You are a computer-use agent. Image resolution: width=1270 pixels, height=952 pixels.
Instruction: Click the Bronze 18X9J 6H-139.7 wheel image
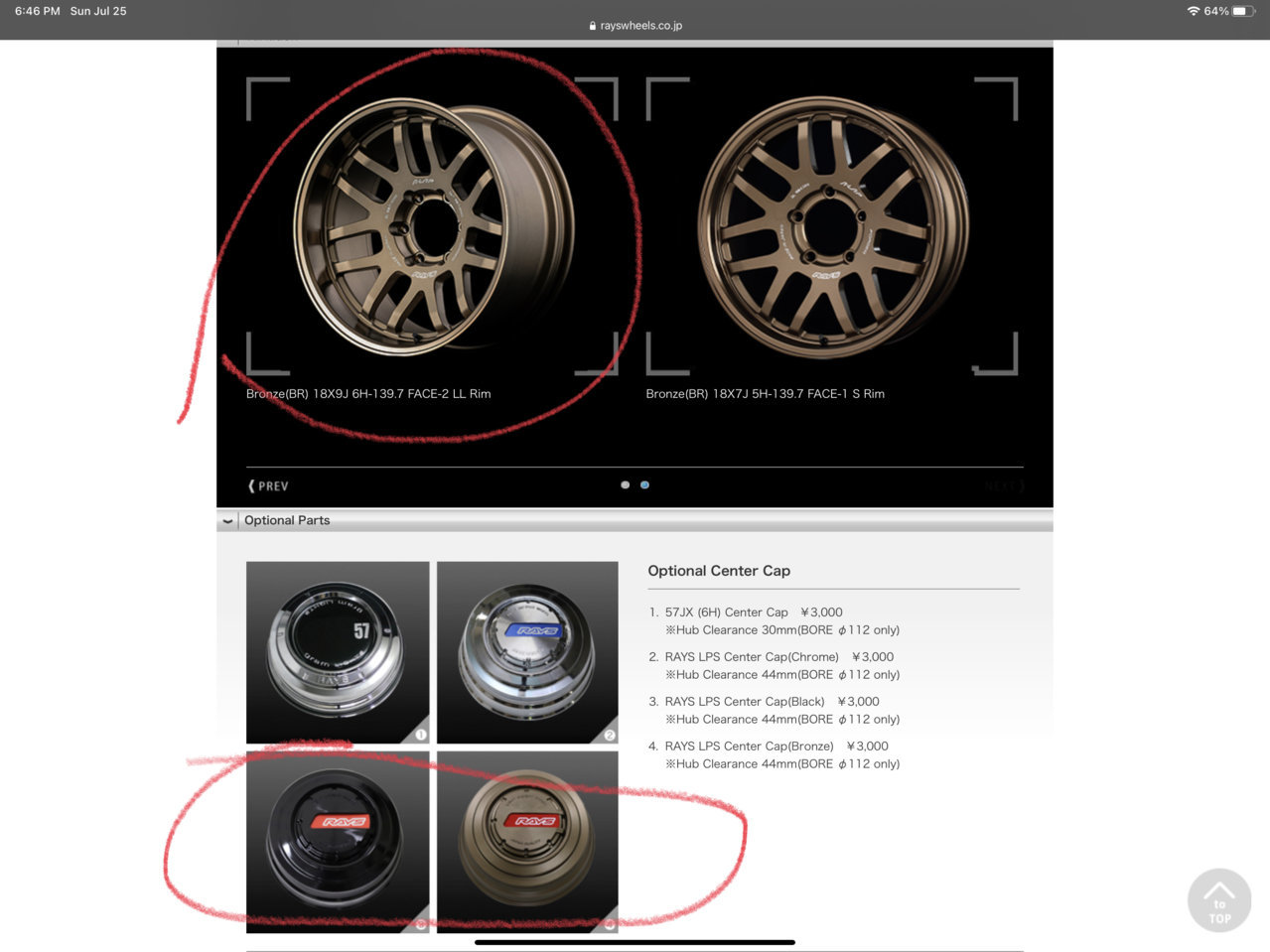(433, 226)
